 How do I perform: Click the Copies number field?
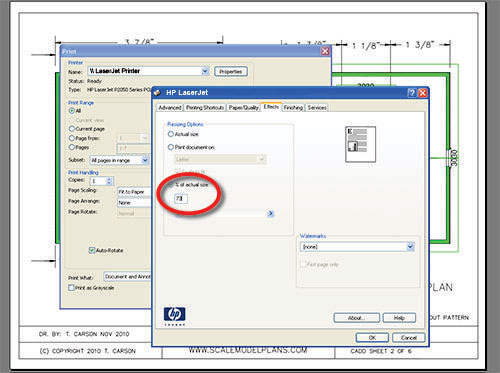click(98, 181)
